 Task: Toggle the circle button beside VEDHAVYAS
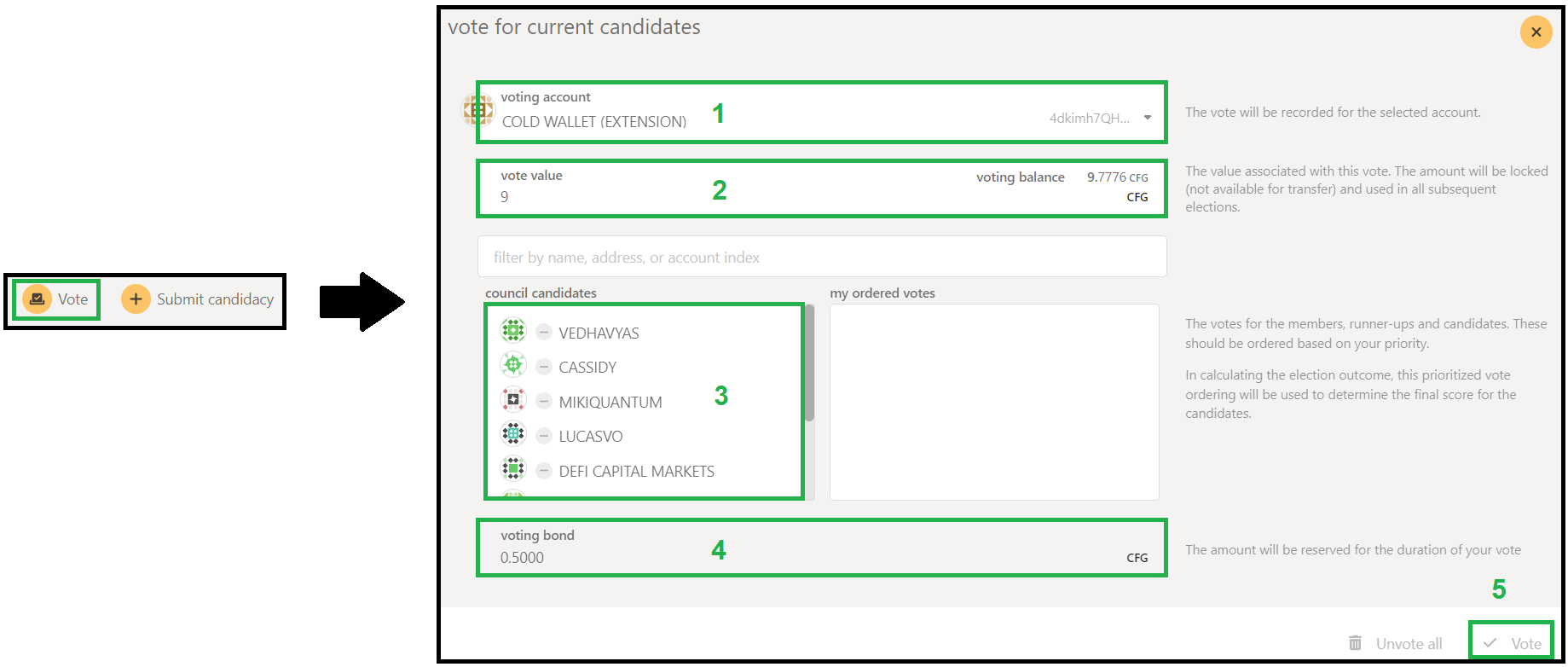[x=544, y=332]
